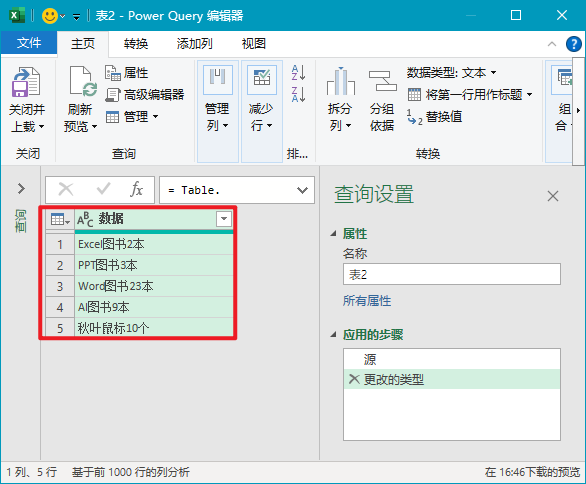Expand the formula bar dropdown arrow

click(302, 190)
